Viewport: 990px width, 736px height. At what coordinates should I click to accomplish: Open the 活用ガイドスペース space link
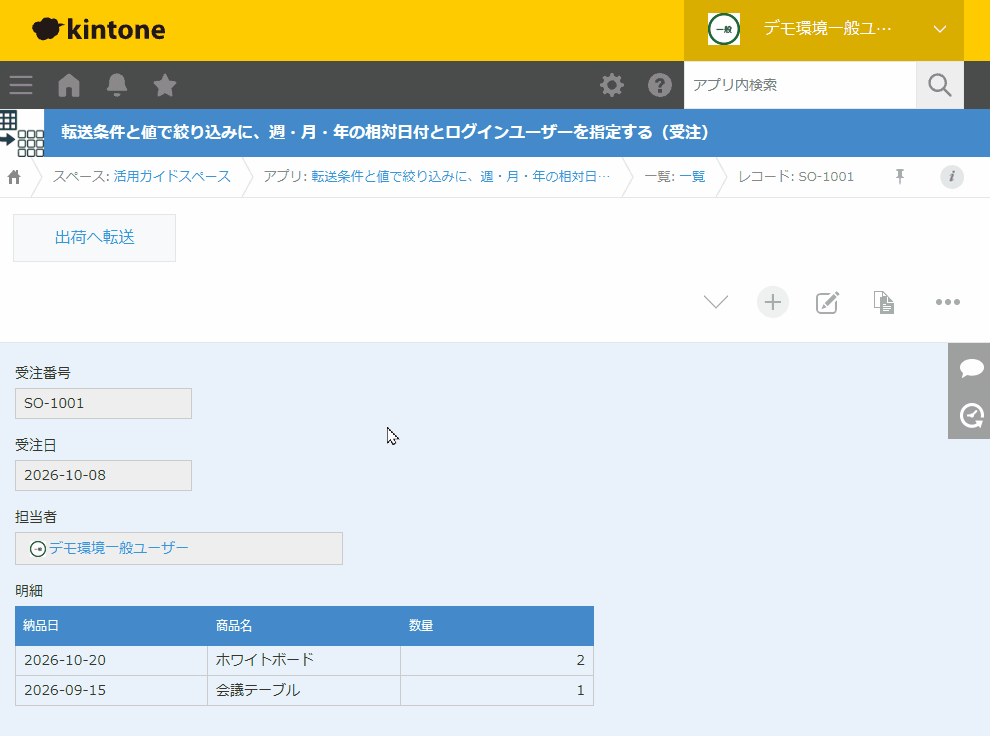point(172,177)
